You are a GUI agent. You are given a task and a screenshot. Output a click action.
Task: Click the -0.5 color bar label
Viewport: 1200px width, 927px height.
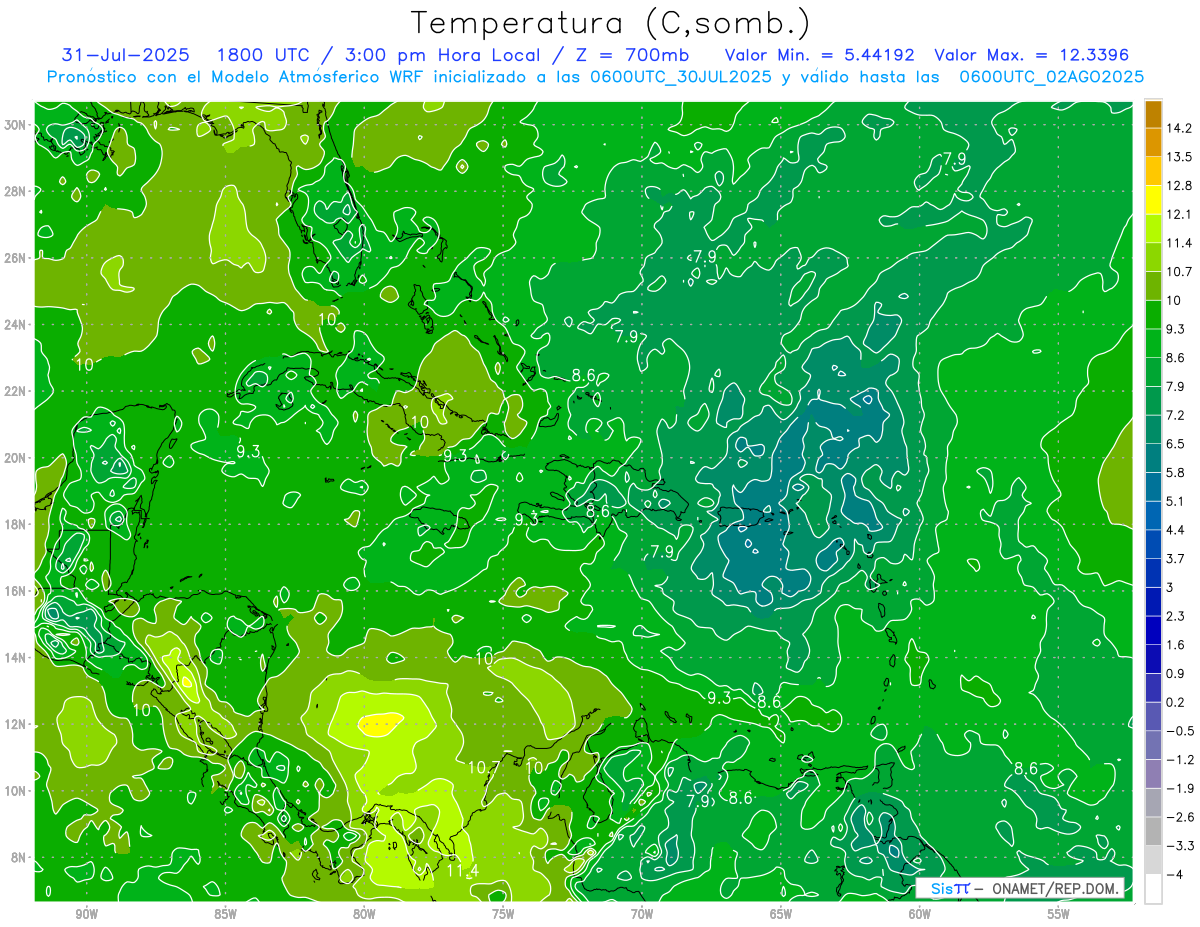click(x=1181, y=731)
